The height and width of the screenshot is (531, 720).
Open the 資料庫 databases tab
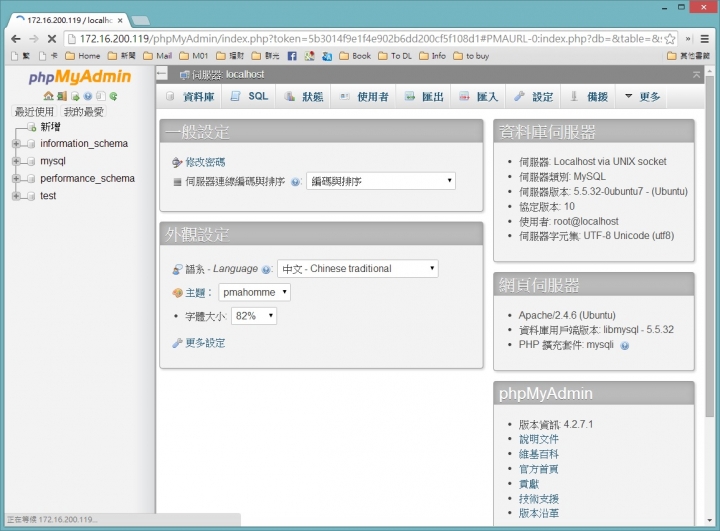pyautogui.click(x=191, y=96)
